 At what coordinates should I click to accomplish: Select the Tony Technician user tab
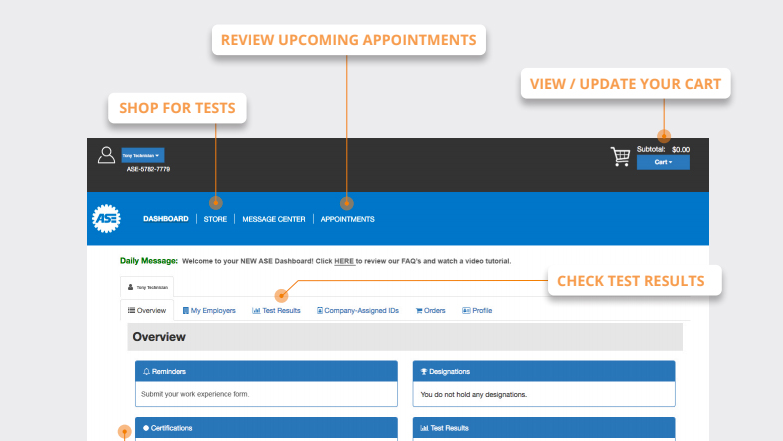tap(147, 287)
